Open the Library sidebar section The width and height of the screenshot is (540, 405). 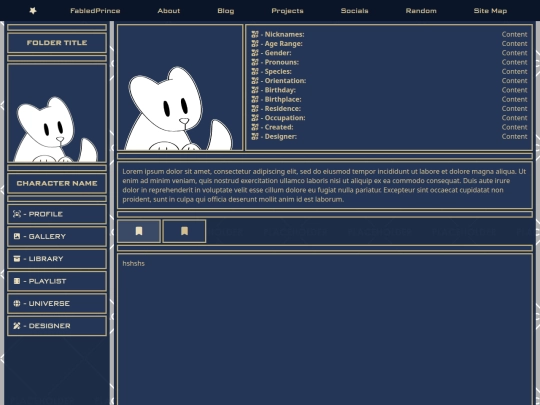(57, 259)
